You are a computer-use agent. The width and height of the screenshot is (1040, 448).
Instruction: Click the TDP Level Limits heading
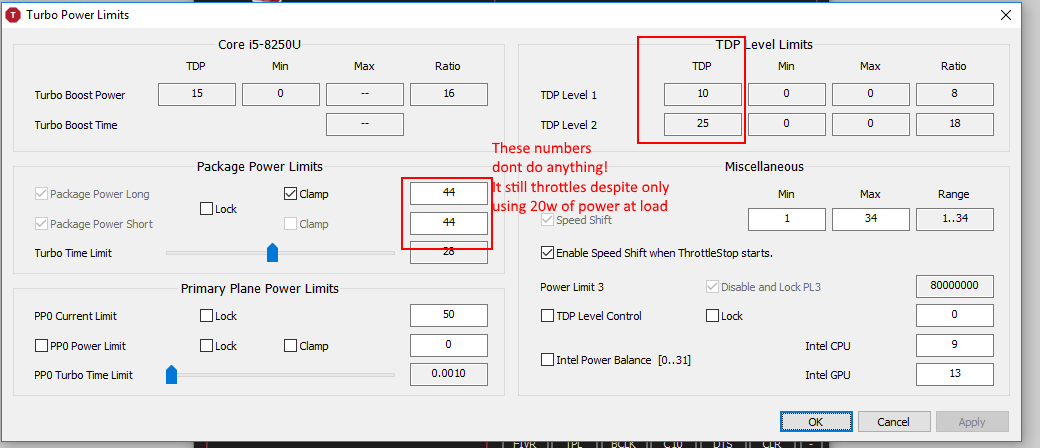pyautogui.click(x=764, y=44)
